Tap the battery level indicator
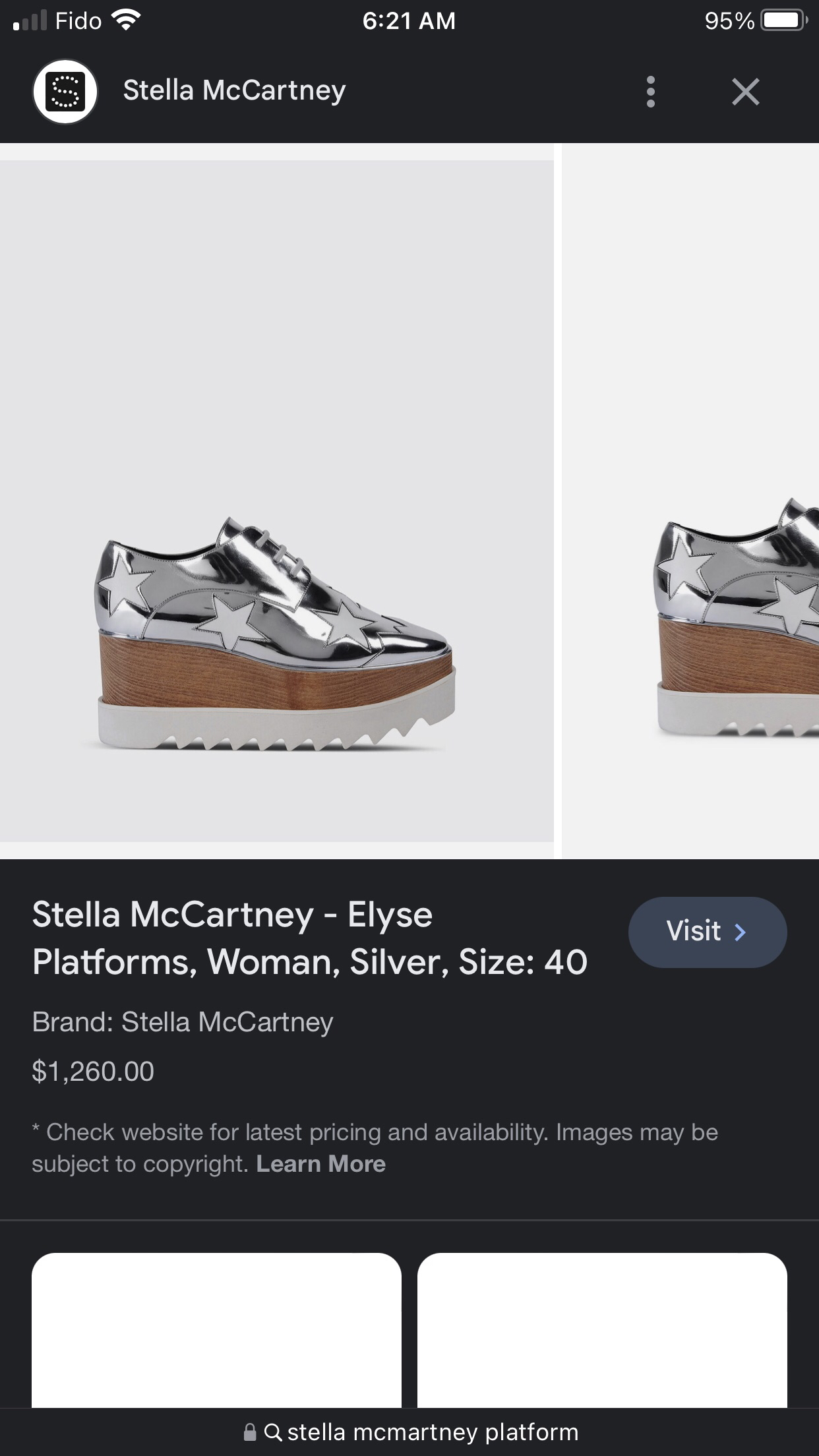 [x=781, y=20]
